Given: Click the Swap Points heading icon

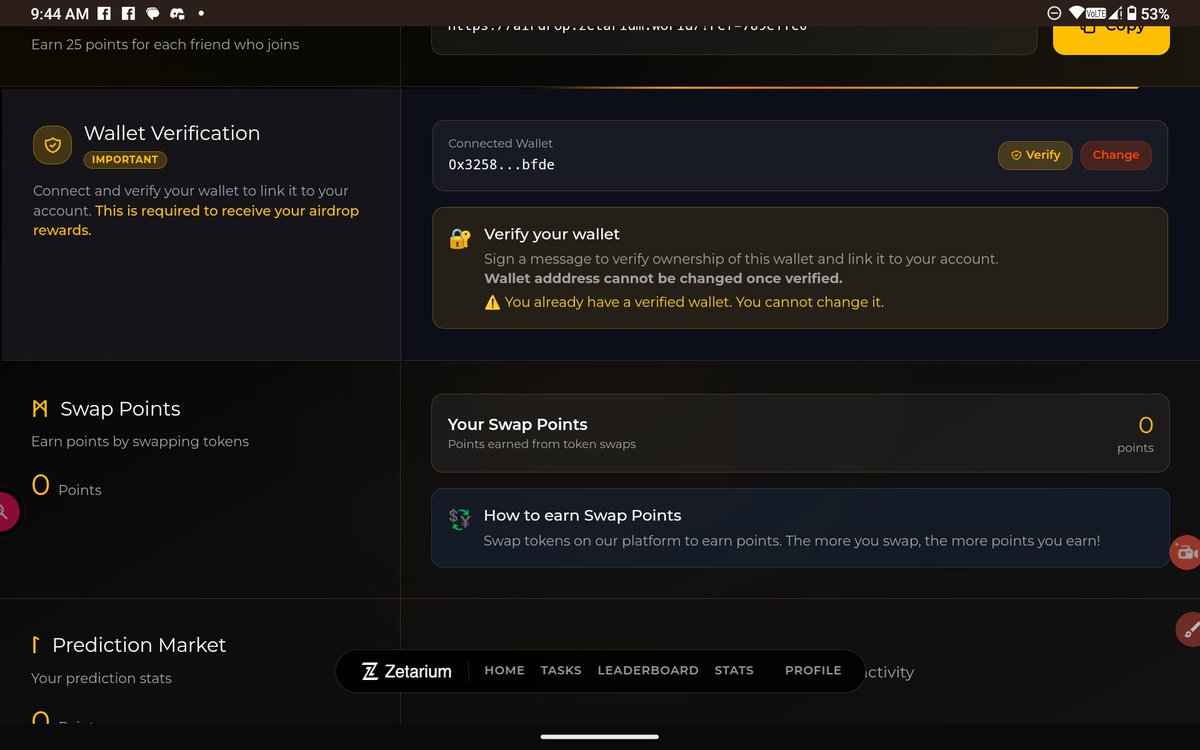Looking at the screenshot, I should point(40,409).
